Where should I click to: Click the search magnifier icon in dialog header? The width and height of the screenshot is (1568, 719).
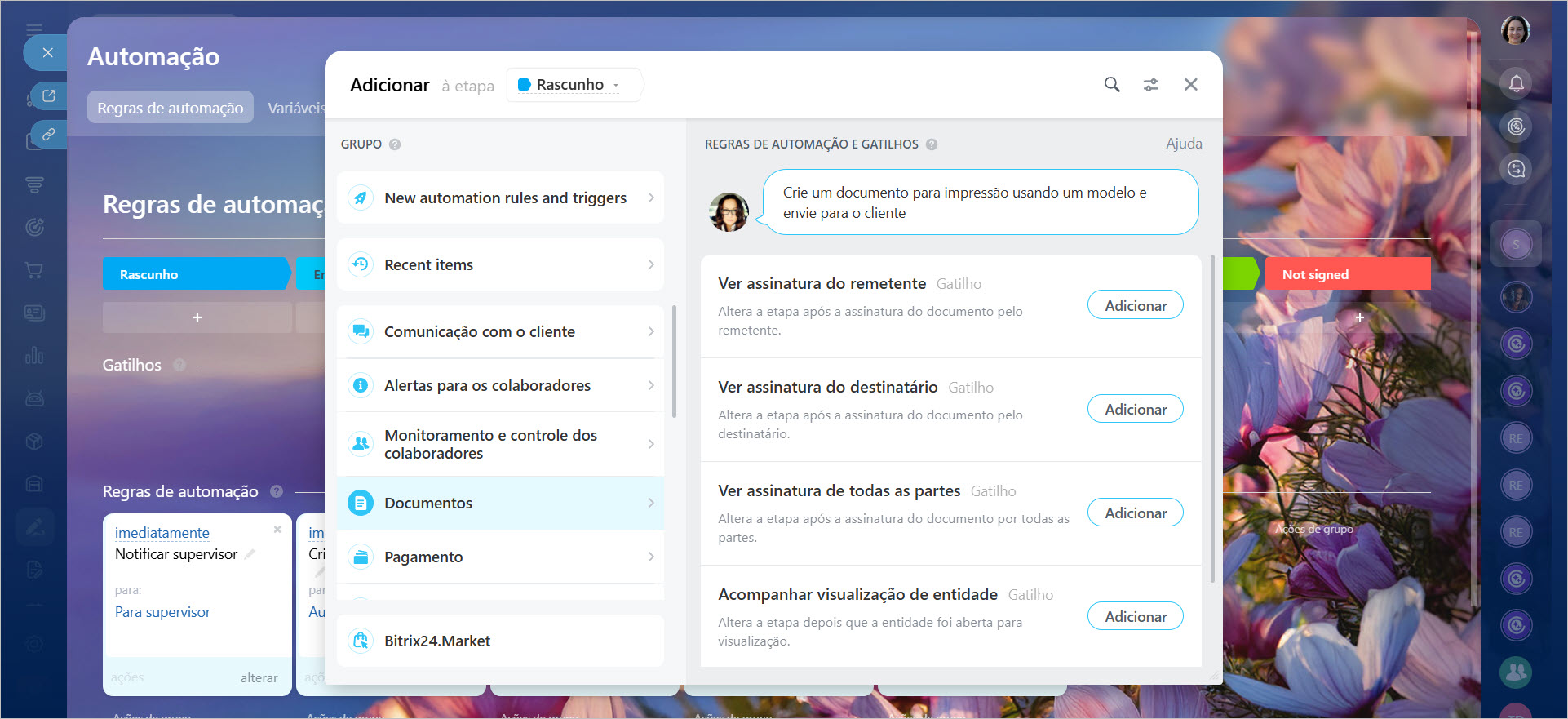(x=1111, y=85)
